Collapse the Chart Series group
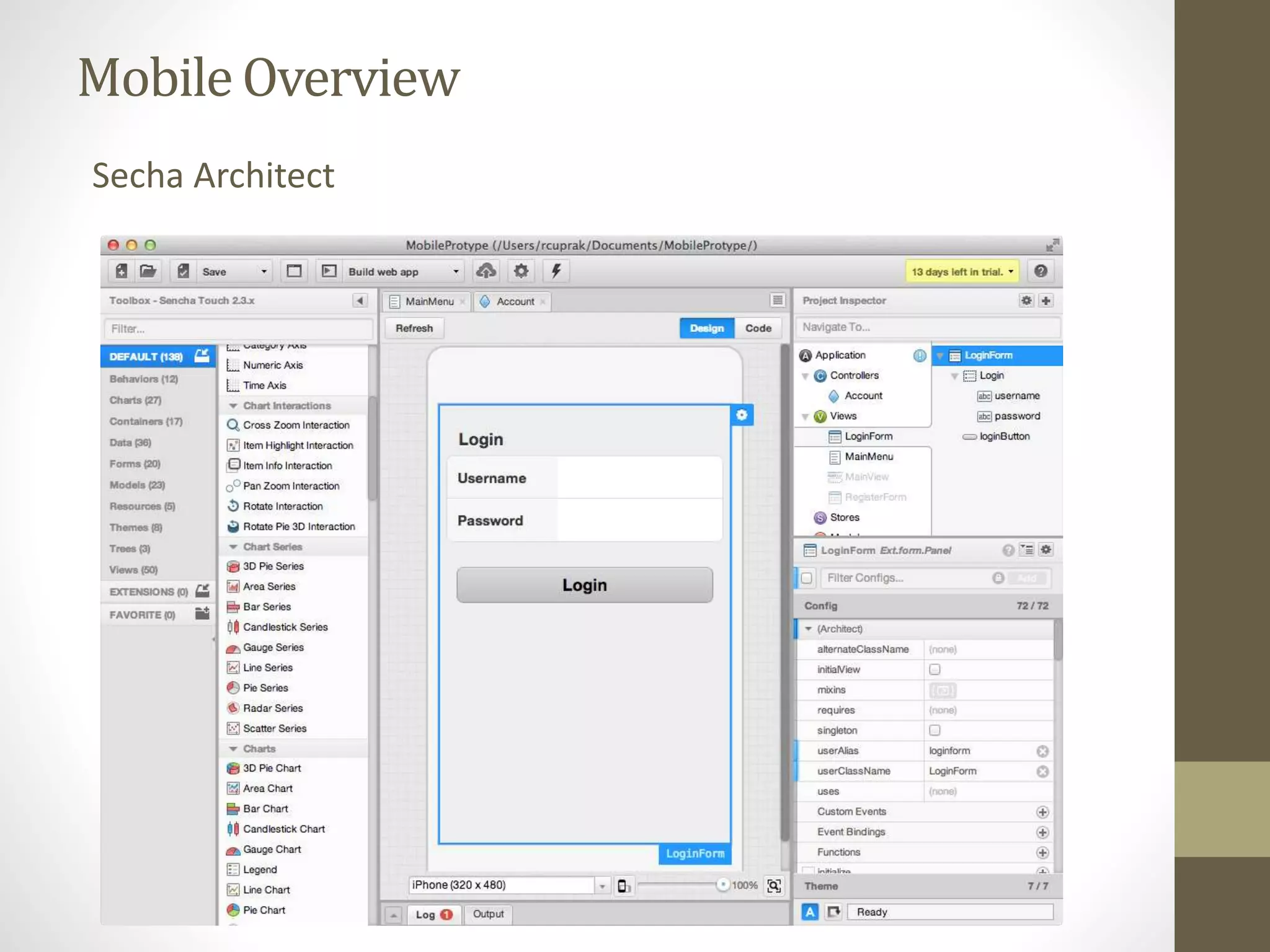Image resolution: width=1270 pixels, height=952 pixels. pyautogui.click(x=233, y=547)
